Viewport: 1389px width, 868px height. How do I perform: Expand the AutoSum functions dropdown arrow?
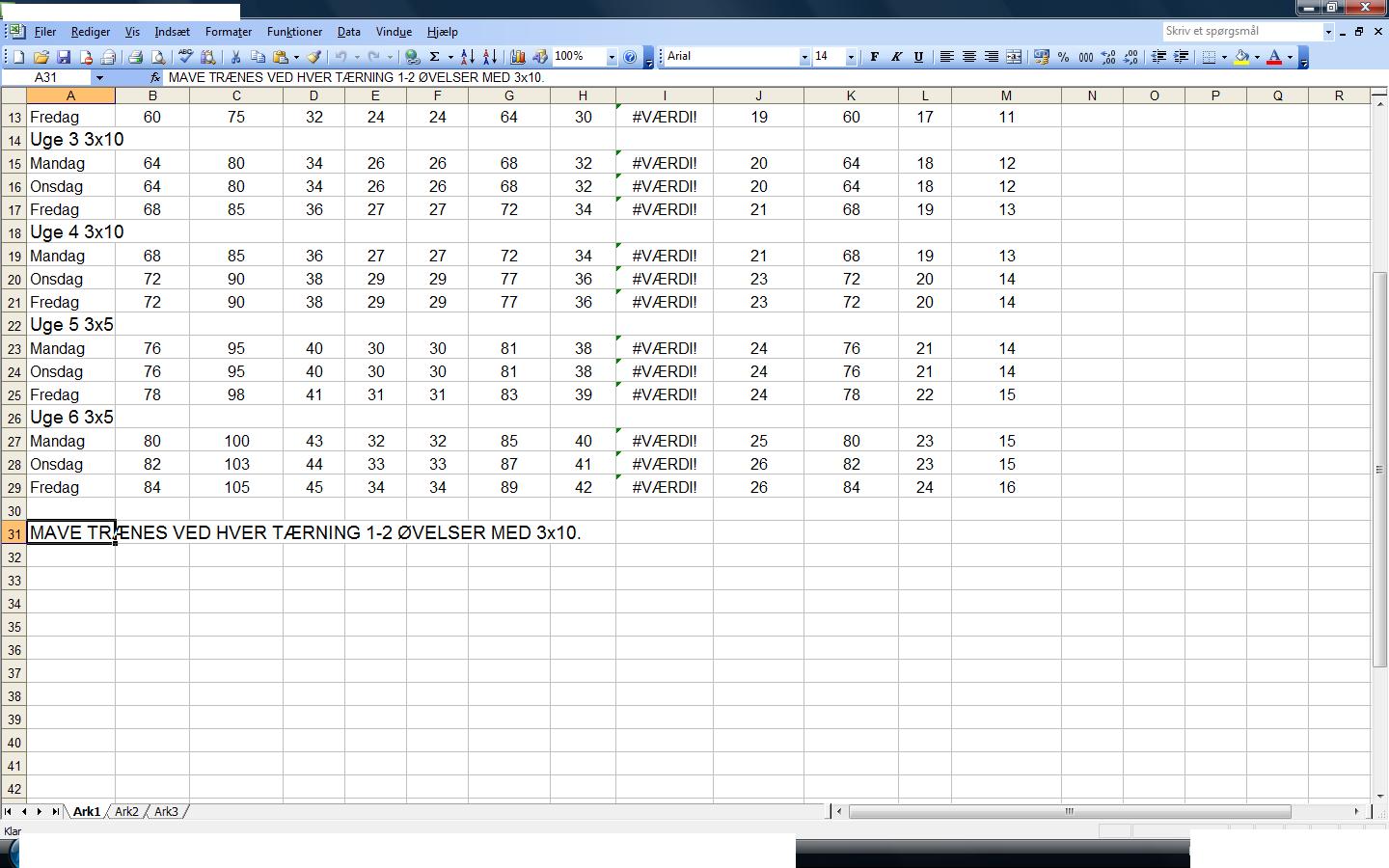[450, 57]
